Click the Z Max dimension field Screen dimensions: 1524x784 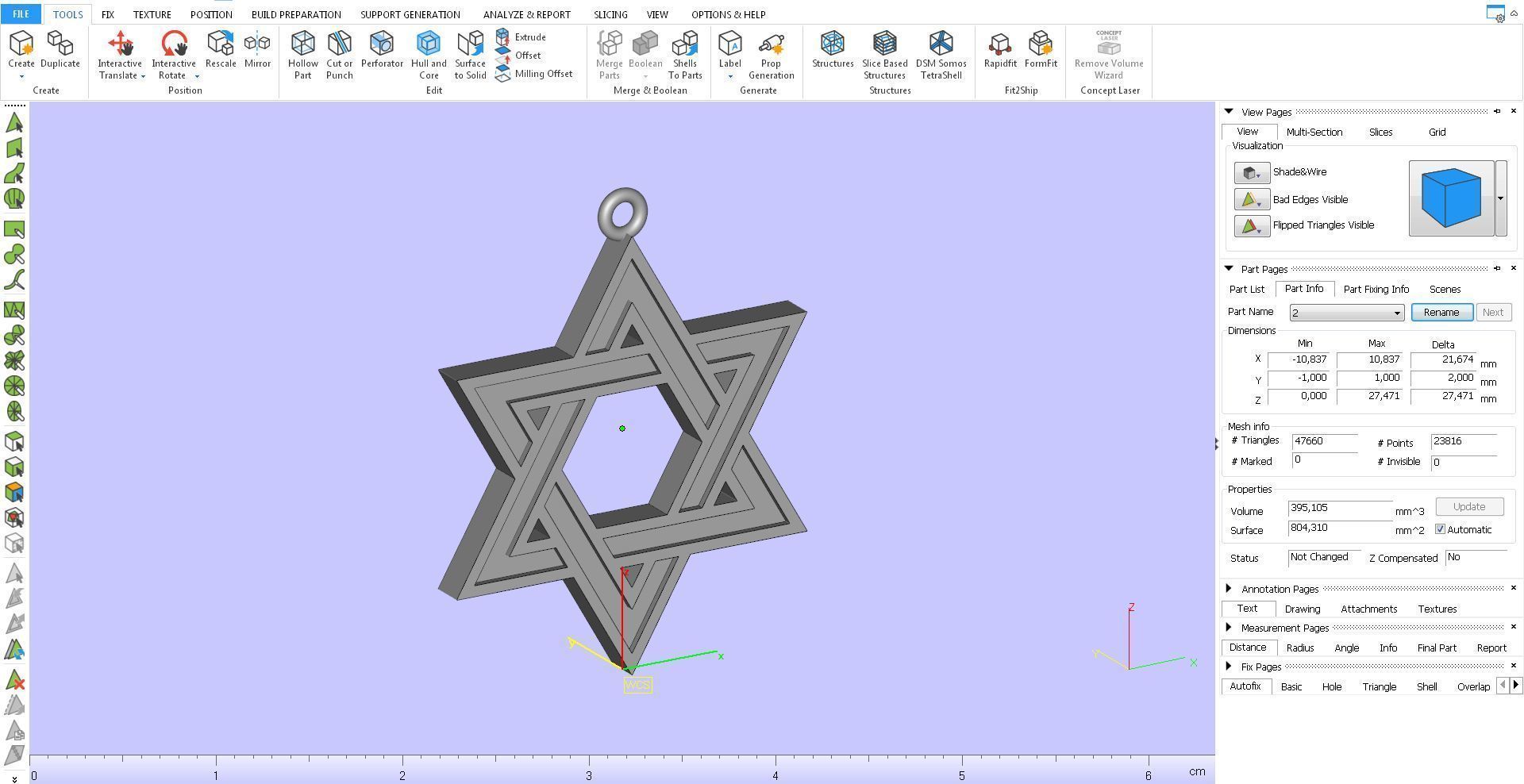[1369, 396]
